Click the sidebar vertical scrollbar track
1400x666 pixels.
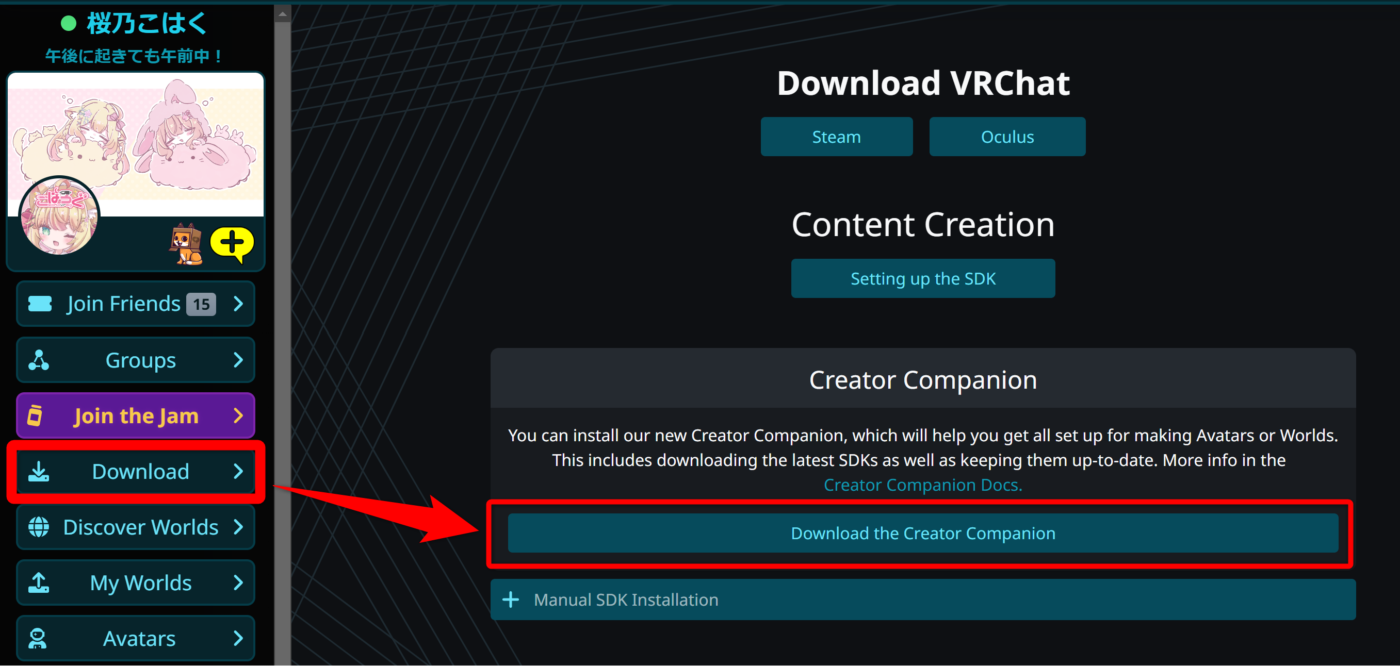click(x=282, y=344)
